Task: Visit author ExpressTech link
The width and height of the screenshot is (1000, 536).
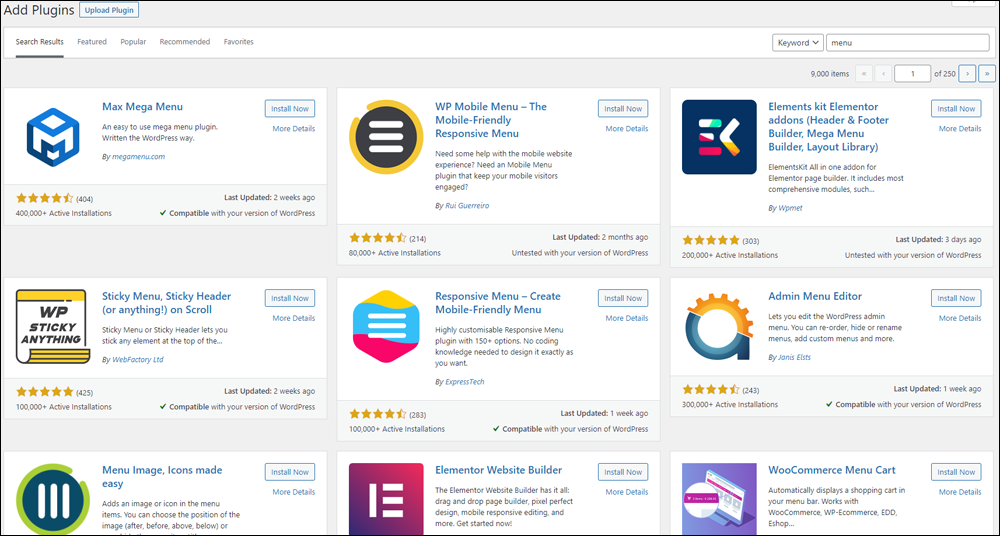Action: pyautogui.click(x=465, y=382)
